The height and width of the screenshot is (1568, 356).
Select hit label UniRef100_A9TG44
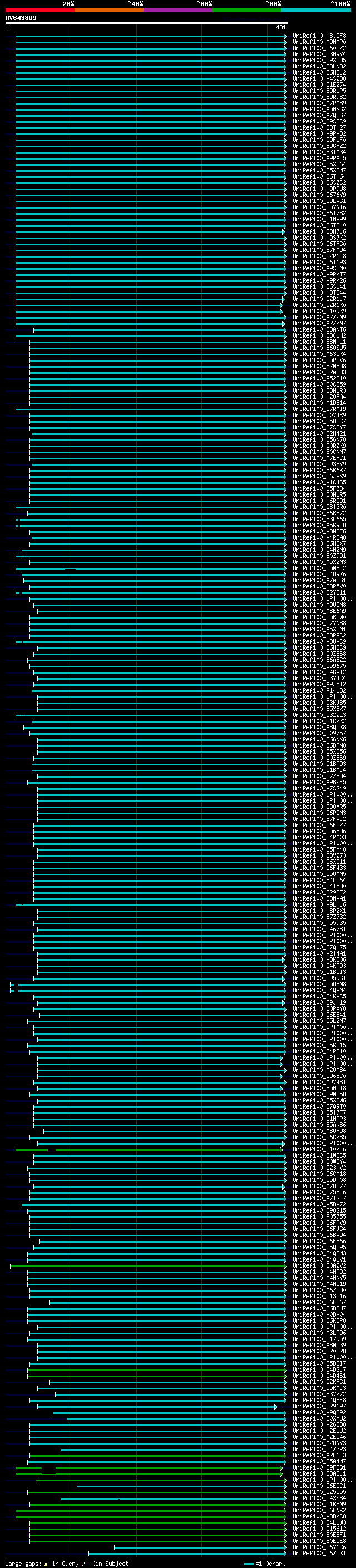tap(319, 293)
